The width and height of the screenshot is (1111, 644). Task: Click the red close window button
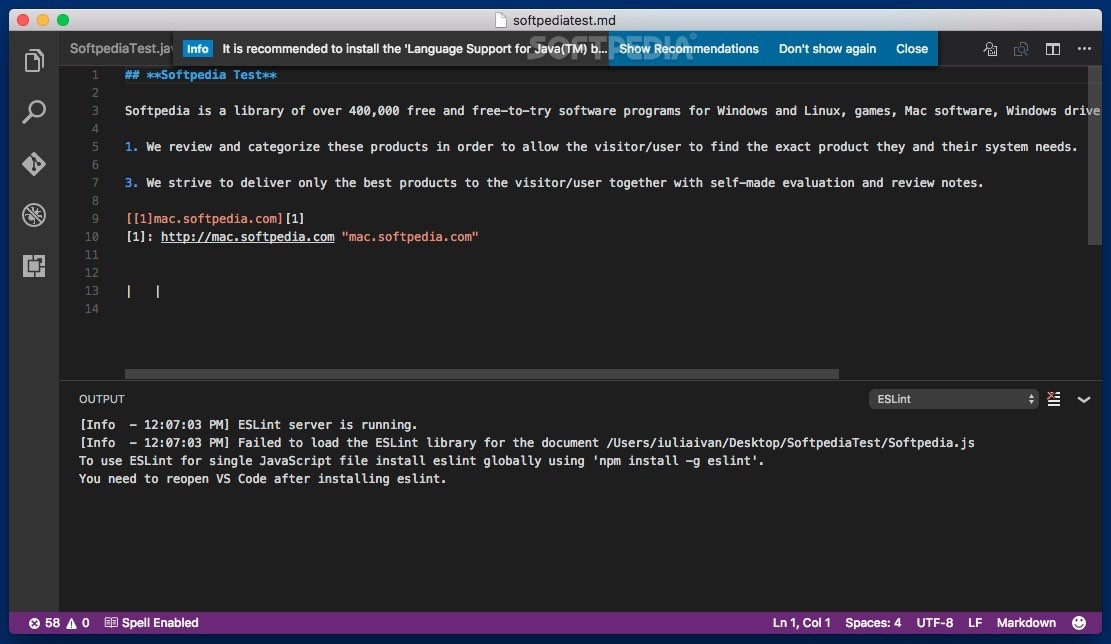[x=23, y=20]
